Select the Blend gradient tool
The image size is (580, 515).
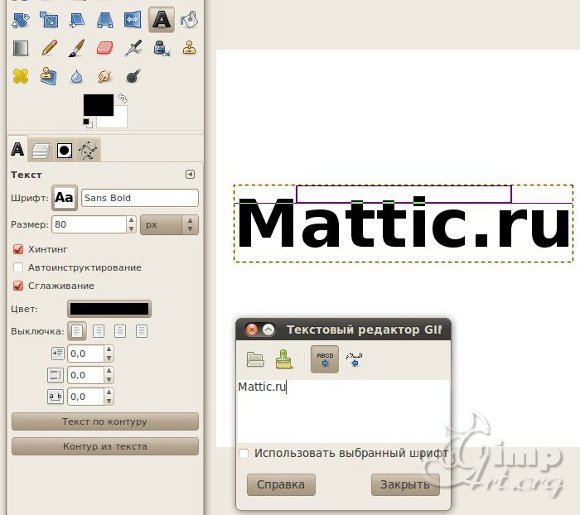(x=21, y=48)
